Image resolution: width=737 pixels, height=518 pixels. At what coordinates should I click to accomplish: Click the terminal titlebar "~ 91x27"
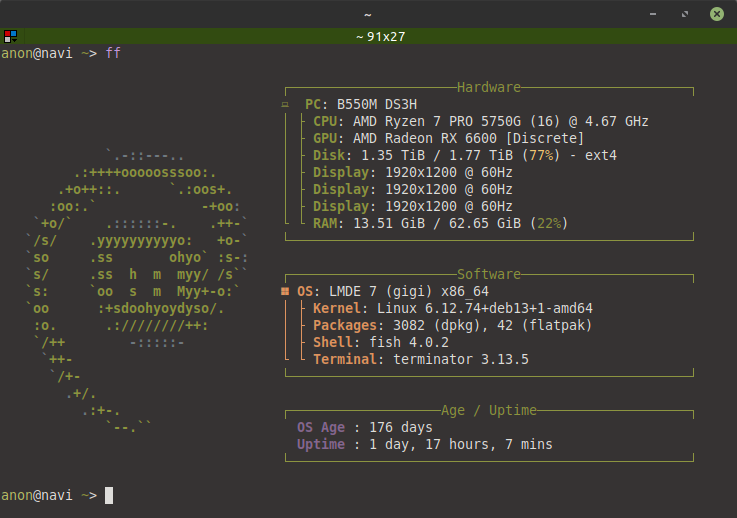pyautogui.click(x=380, y=36)
